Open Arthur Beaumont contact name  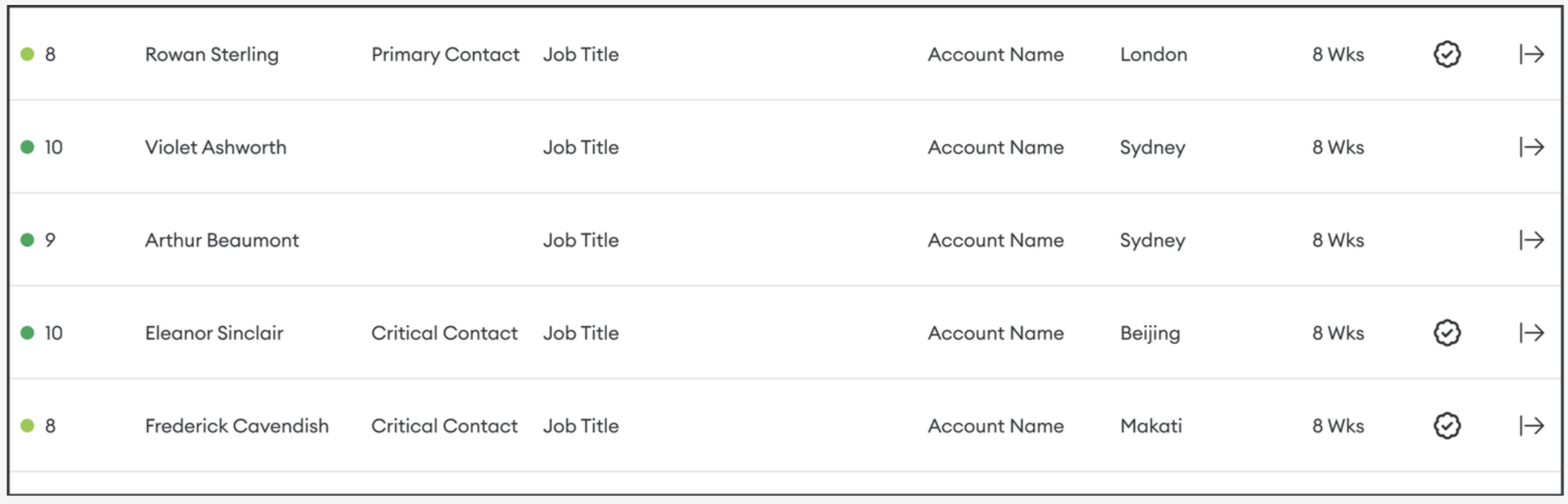pyautogui.click(x=222, y=240)
